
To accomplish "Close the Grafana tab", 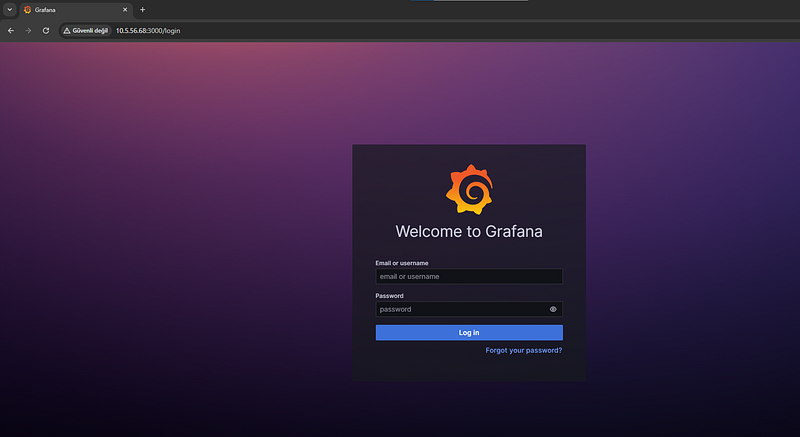I will [125, 10].
